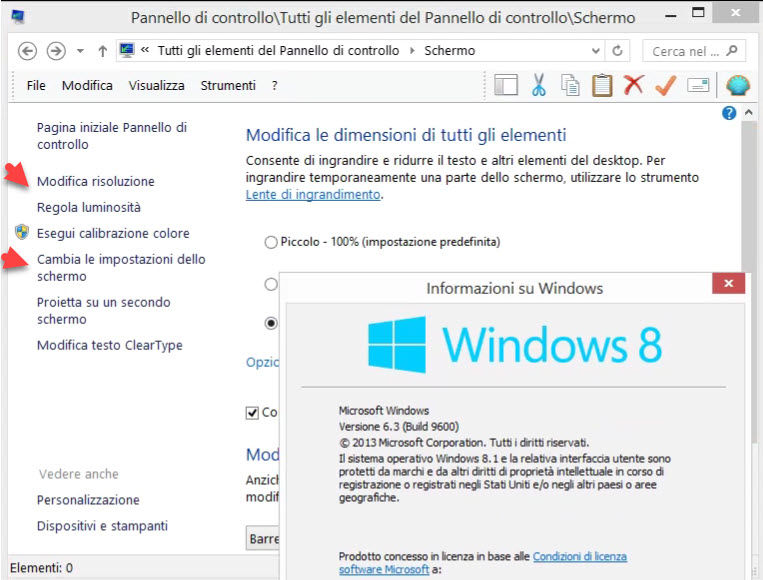Click the shell icon in toolbar

tap(738, 85)
